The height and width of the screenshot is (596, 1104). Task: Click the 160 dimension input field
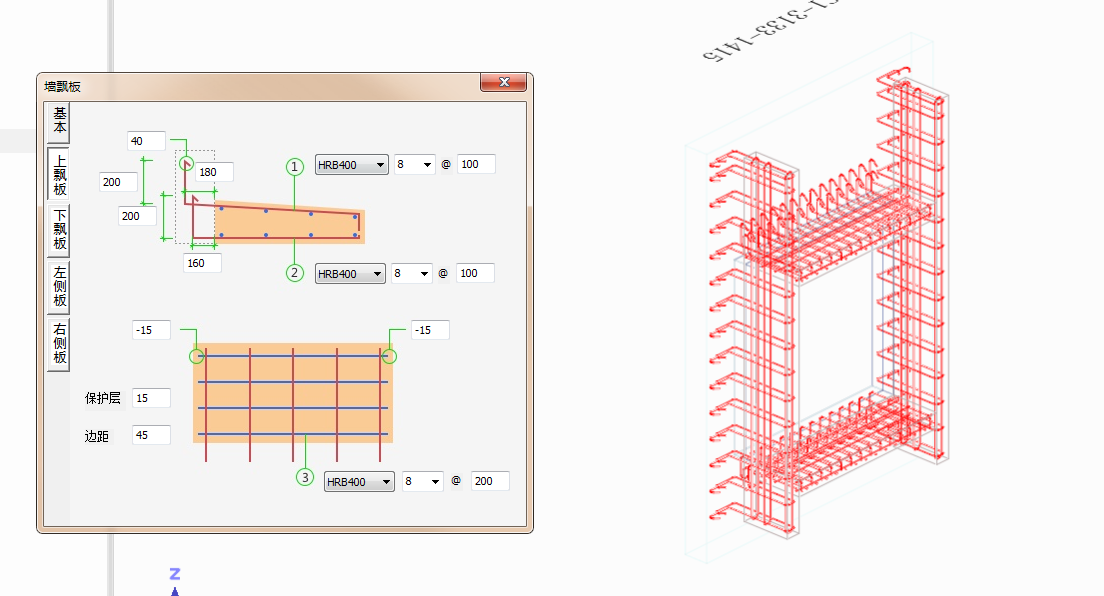tap(203, 263)
